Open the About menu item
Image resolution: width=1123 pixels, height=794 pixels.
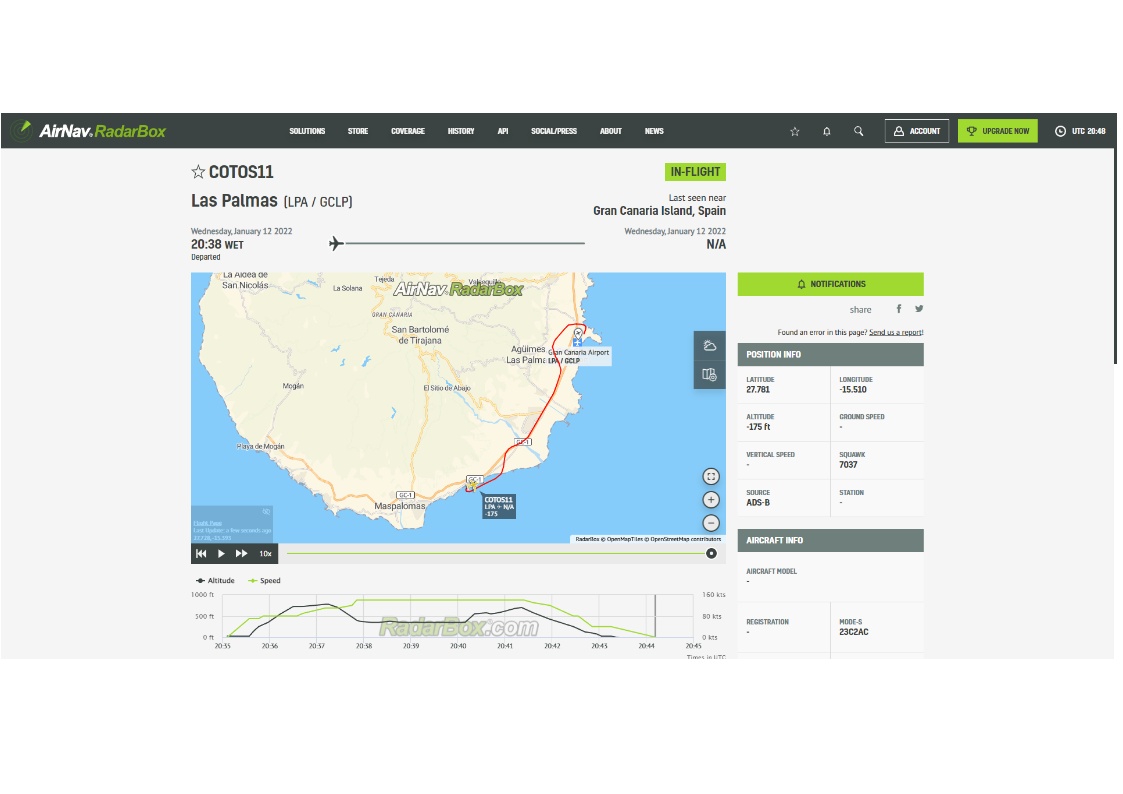[x=611, y=131]
